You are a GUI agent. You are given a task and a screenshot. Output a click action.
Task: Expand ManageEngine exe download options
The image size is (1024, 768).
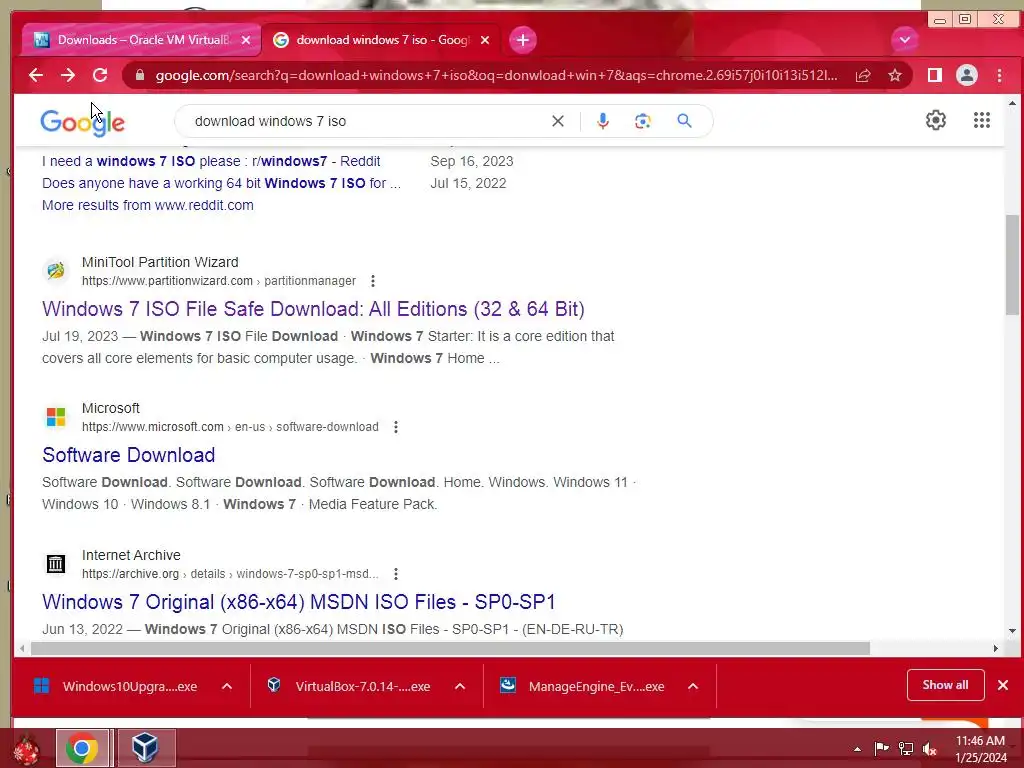pos(693,686)
